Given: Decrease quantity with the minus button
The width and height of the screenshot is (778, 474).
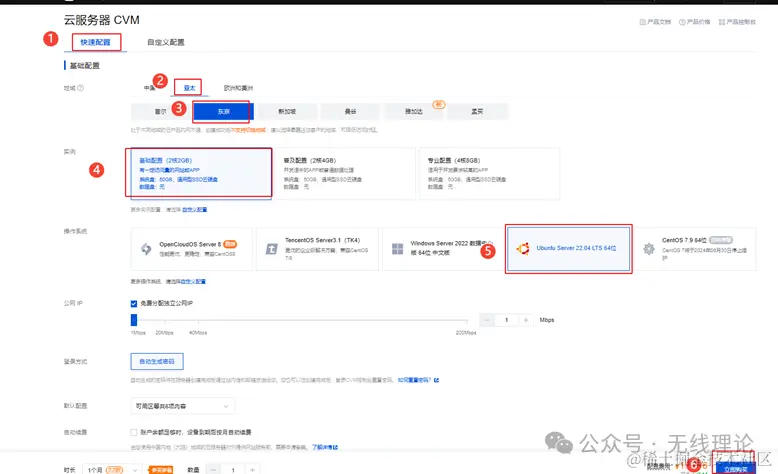Looking at the screenshot, I should click(x=214, y=470).
